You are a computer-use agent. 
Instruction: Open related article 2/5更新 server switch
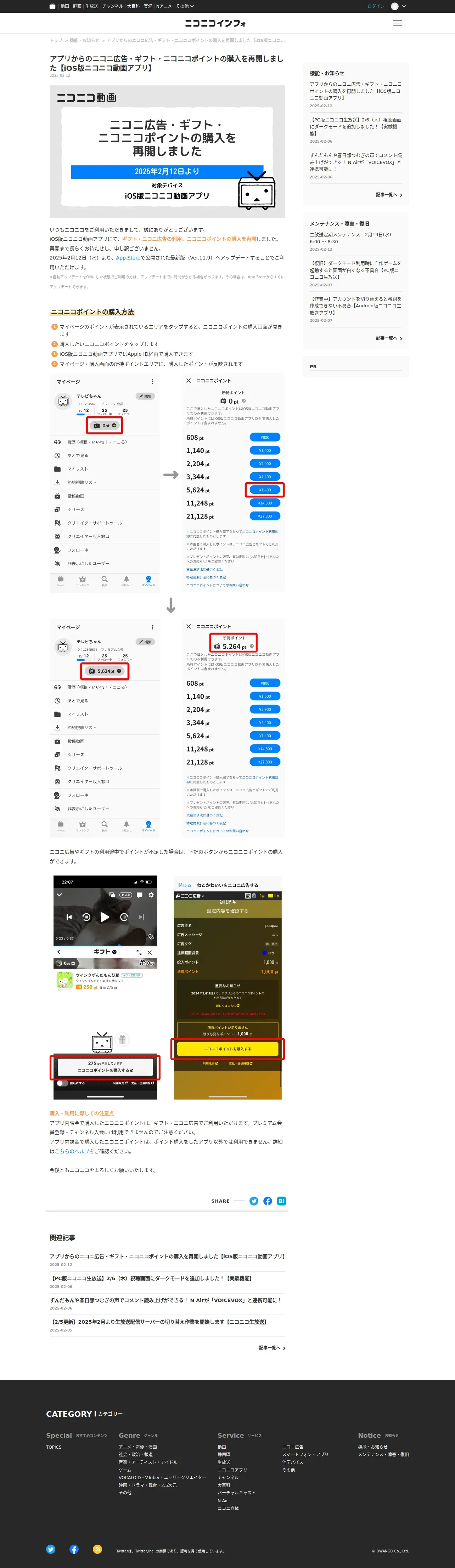pos(158,1322)
